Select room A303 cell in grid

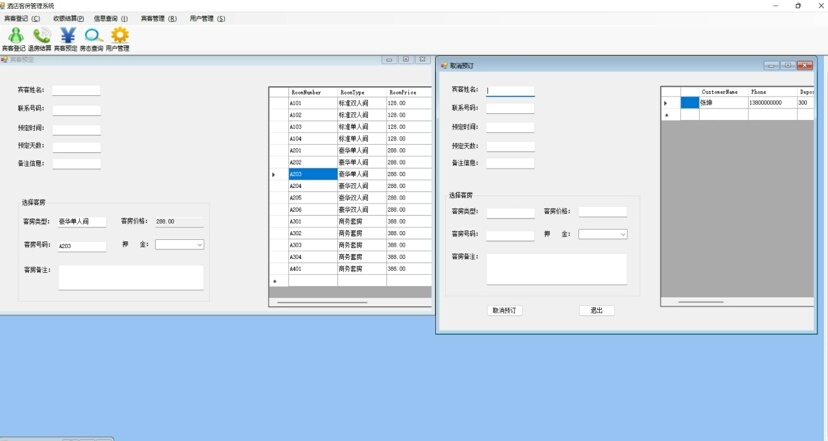pos(313,245)
